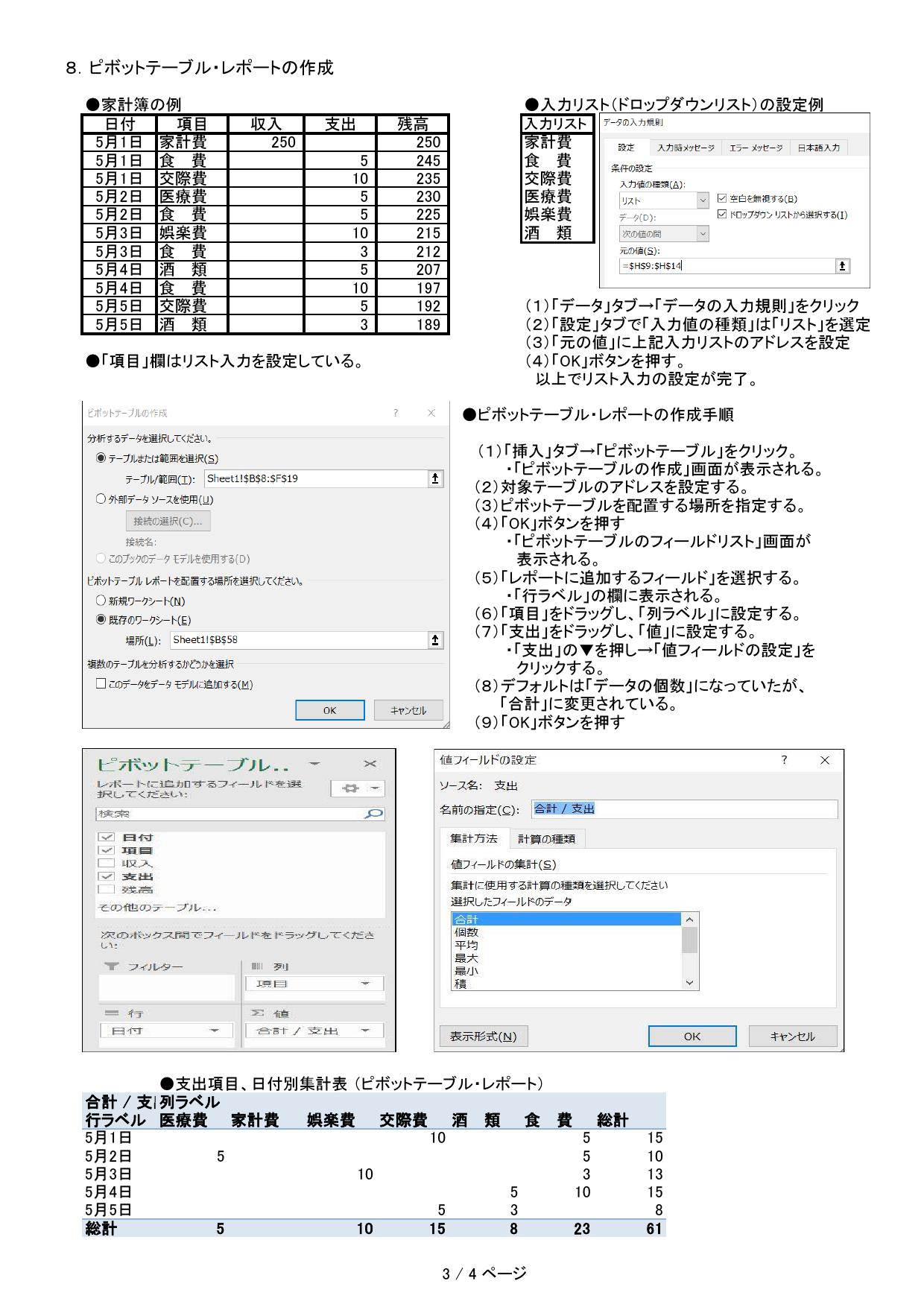Click the search magnifier in field list
The height and width of the screenshot is (1307, 924).
click(373, 814)
